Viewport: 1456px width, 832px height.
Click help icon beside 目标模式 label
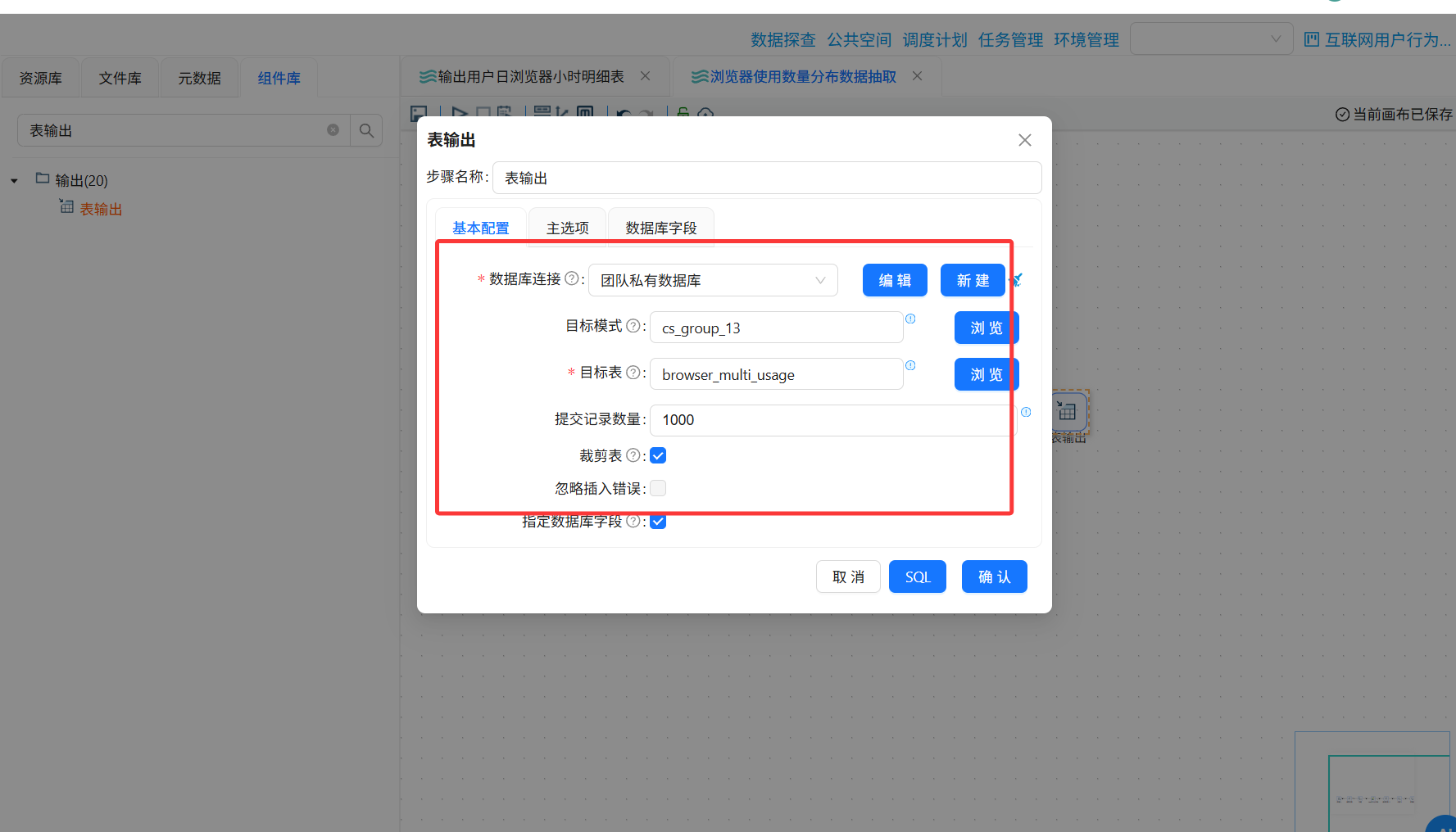click(633, 325)
